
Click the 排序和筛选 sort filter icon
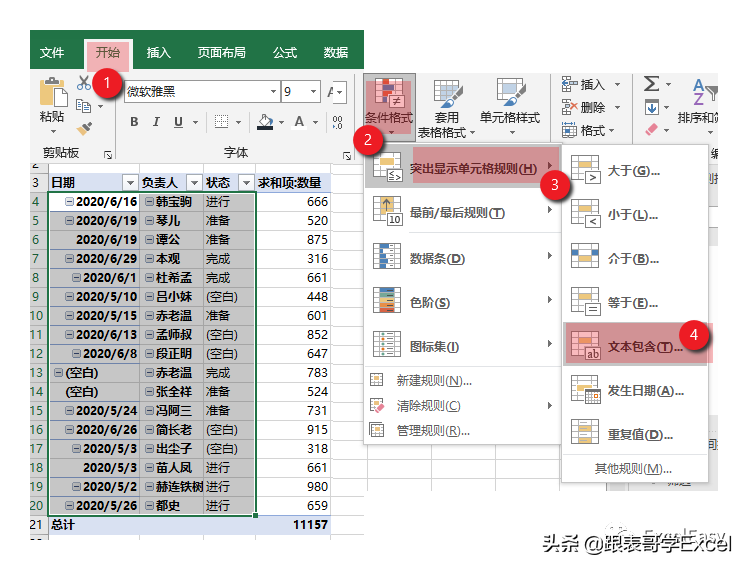click(705, 92)
